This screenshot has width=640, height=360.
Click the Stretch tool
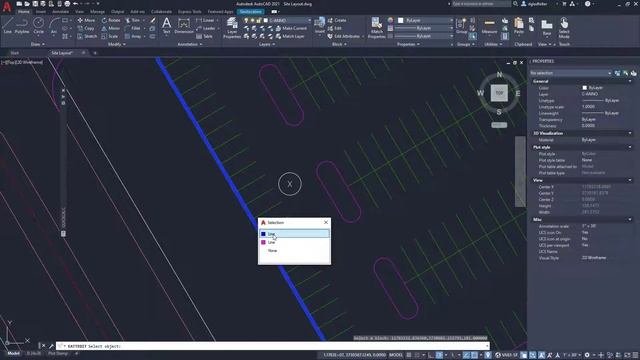click(x=87, y=36)
